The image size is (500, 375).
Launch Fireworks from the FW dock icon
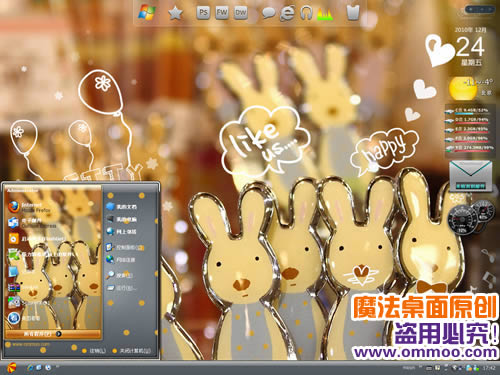pyautogui.click(x=222, y=13)
